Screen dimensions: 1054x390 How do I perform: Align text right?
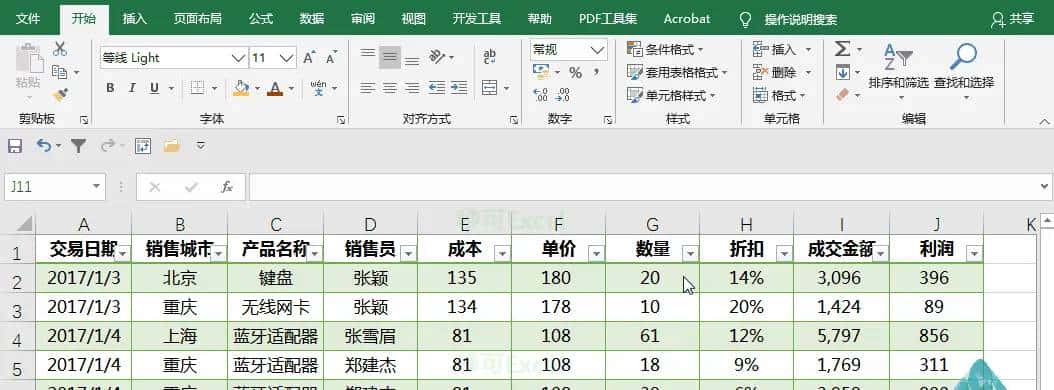point(412,88)
